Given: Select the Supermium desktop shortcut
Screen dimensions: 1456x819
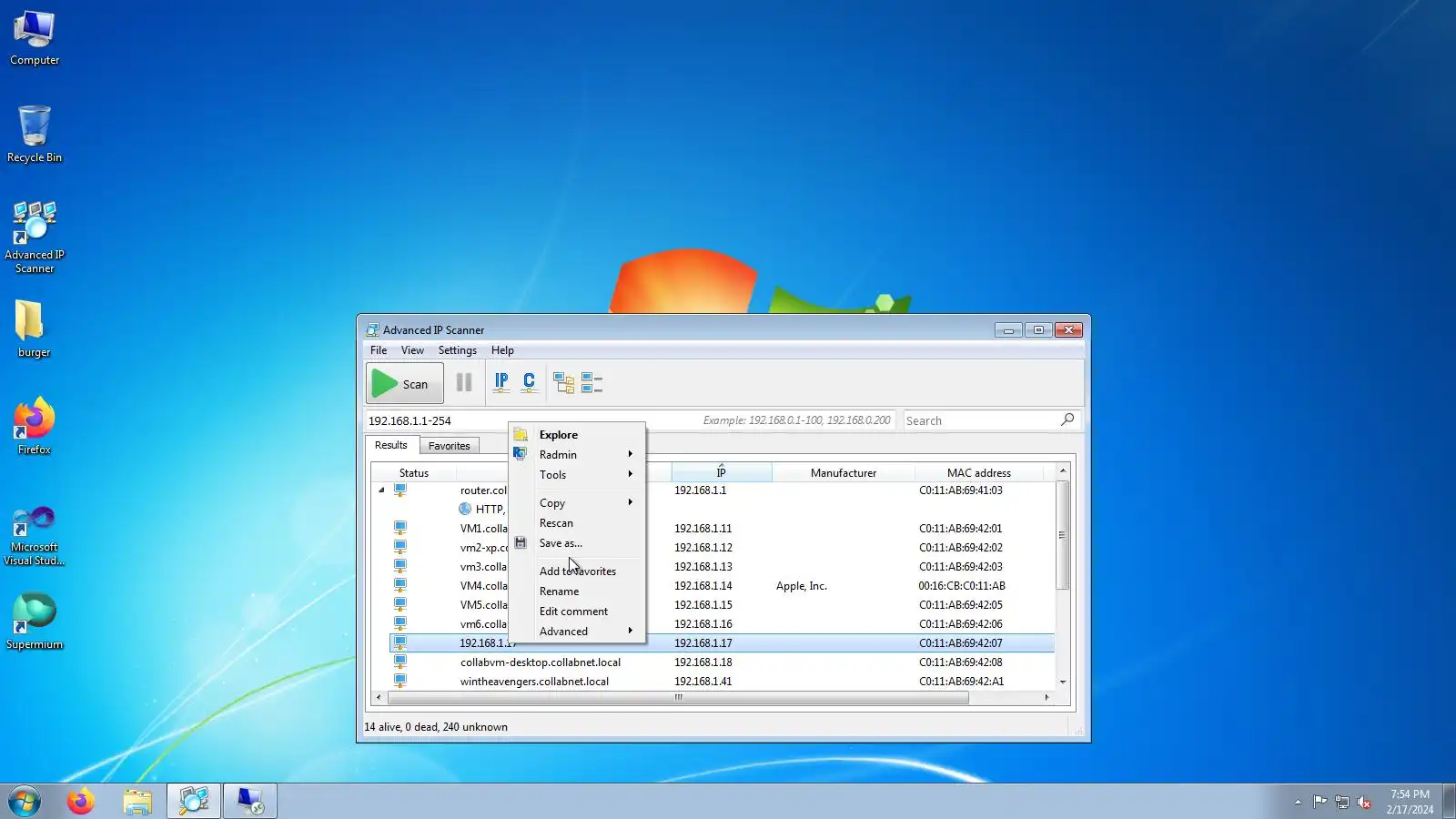Looking at the screenshot, I should [x=35, y=622].
